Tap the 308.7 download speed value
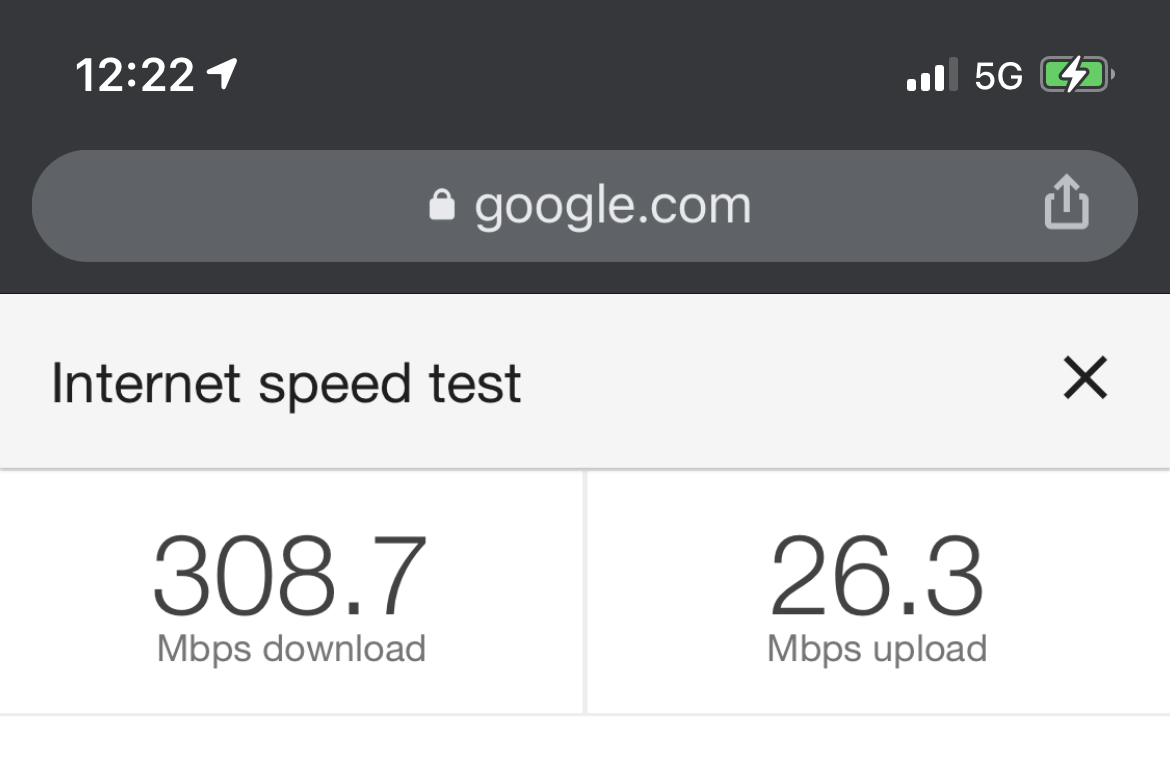The image size is (1170, 759). (290, 577)
